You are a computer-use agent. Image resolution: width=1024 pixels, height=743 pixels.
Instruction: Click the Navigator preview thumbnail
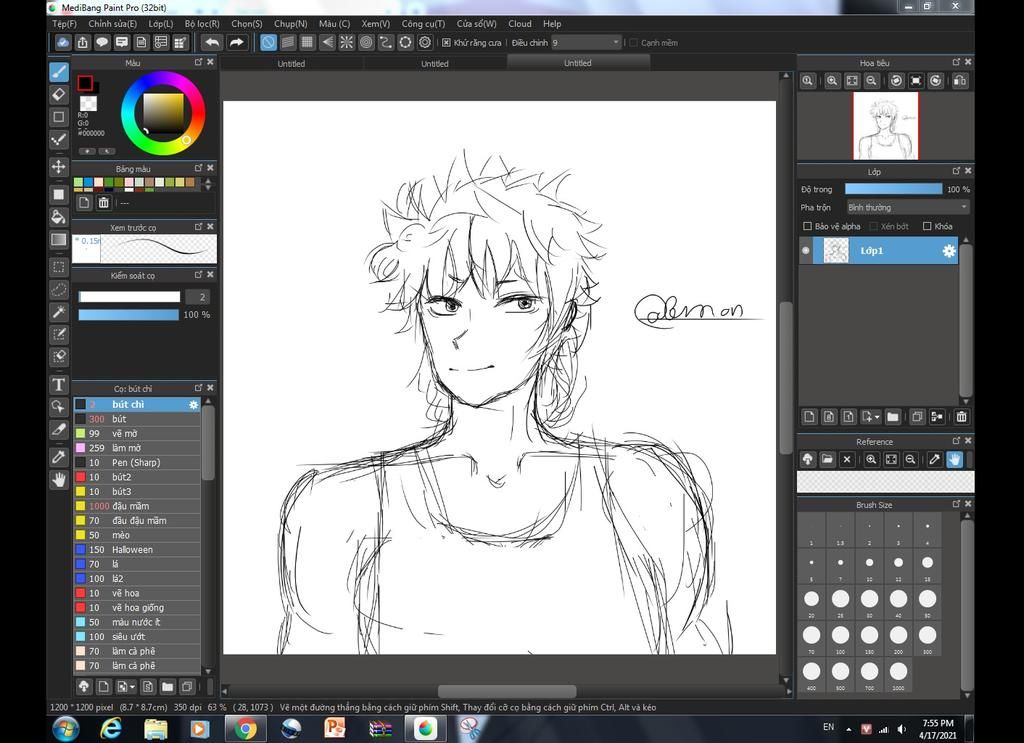(886, 125)
